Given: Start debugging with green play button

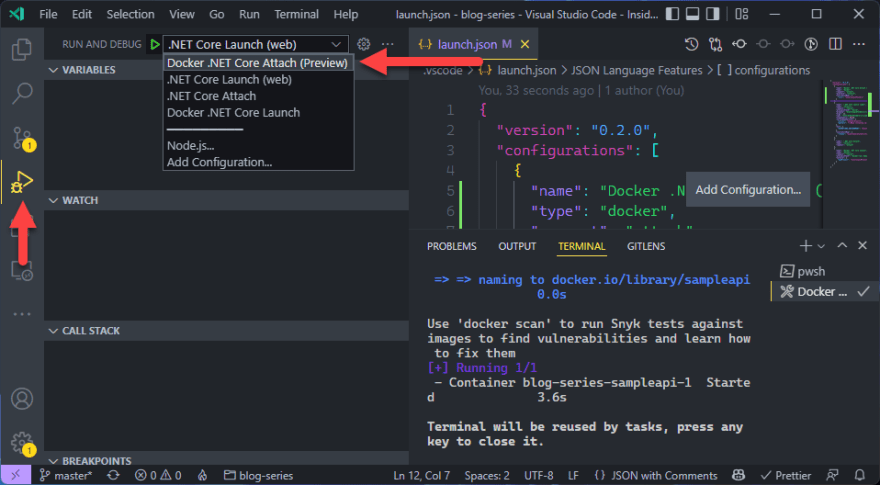Looking at the screenshot, I should point(155,44).
